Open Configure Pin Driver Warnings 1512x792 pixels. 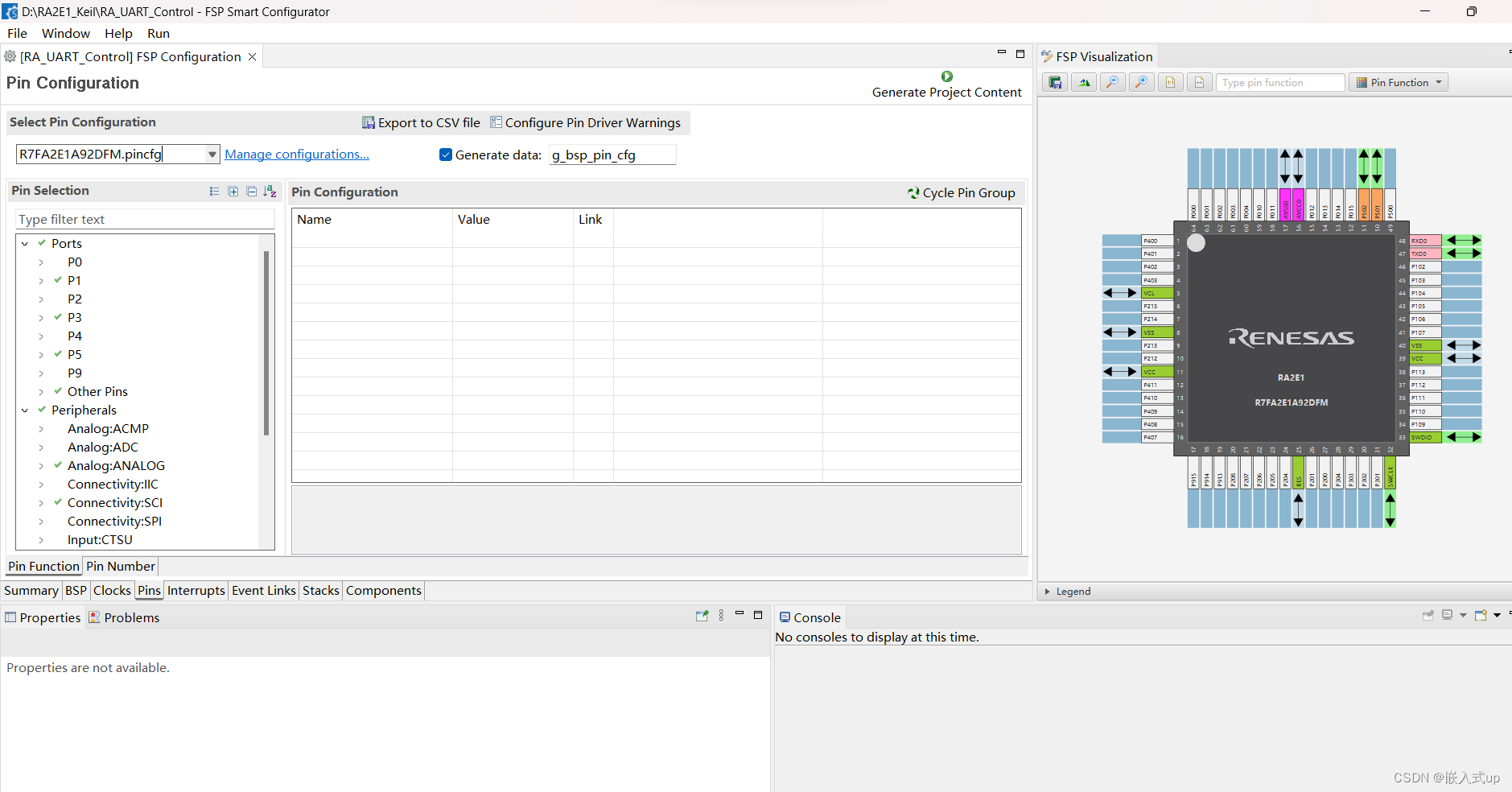pyautogui.click(x=585, y=122)
